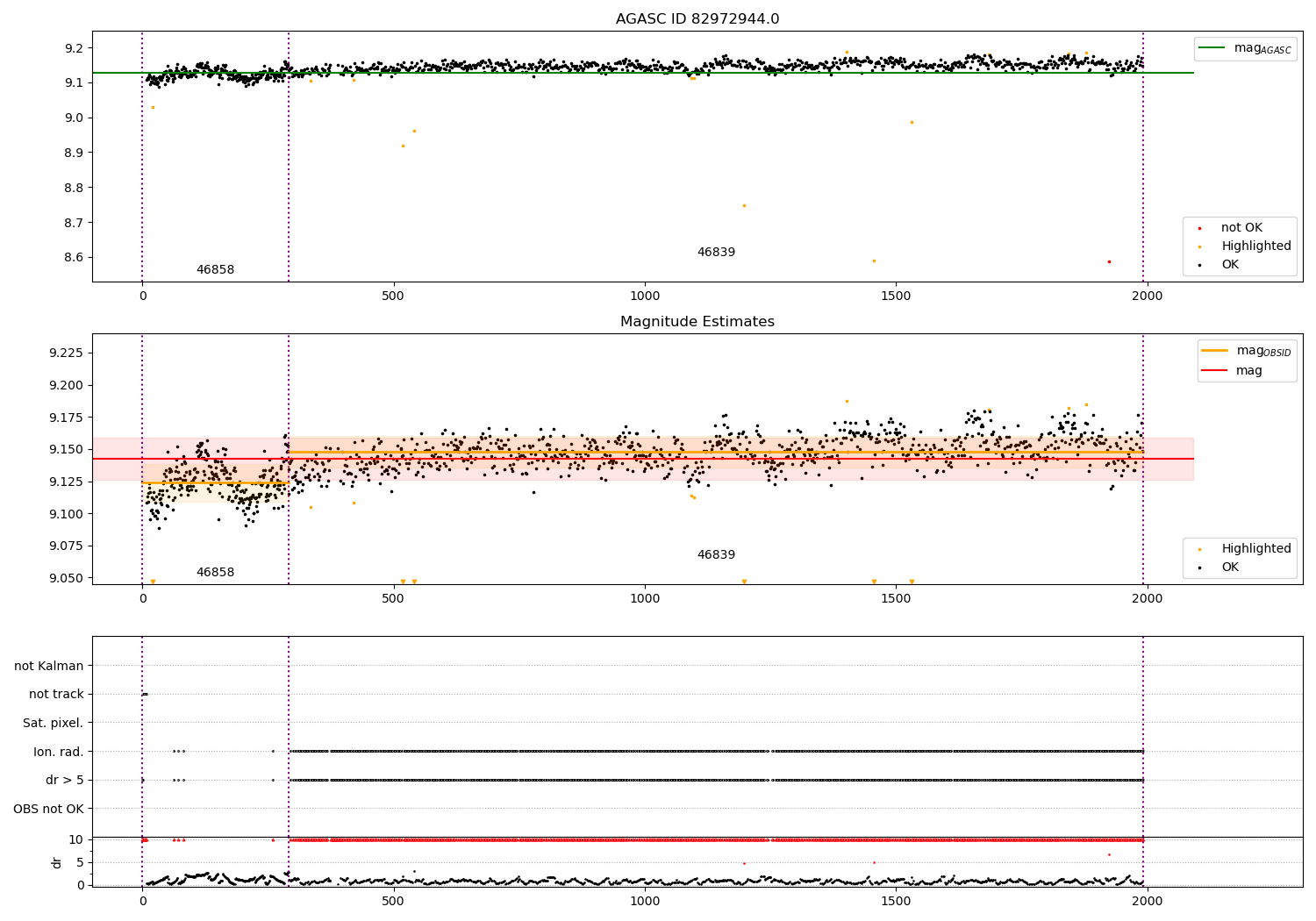Click the 9.050 y-axis tick label
This screenshot has width=1316, height=921.
click(x=68, y=579)
